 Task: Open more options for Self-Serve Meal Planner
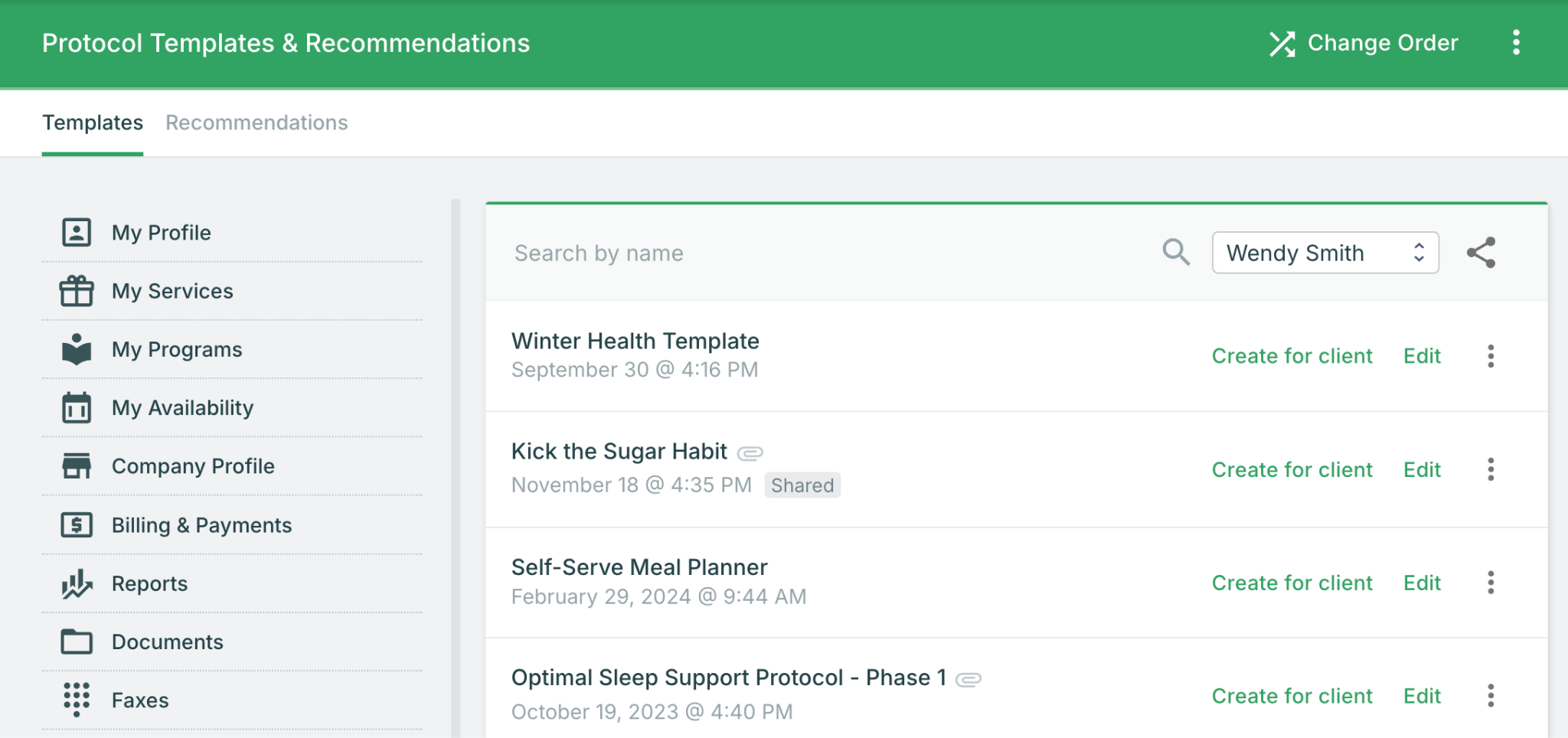pos(1490,583)
